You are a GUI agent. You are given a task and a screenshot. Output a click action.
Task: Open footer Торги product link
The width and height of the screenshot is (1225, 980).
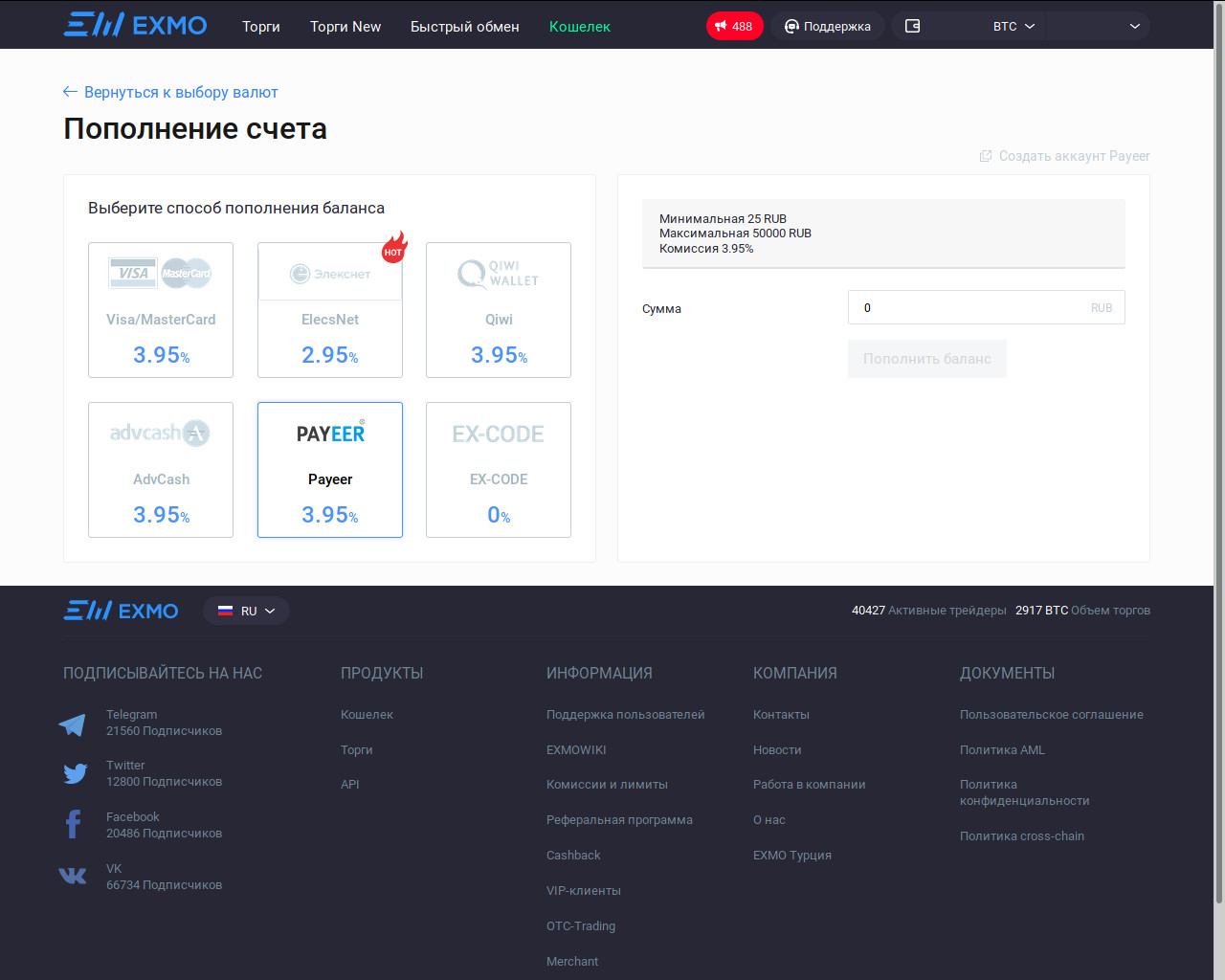point(357,750)
